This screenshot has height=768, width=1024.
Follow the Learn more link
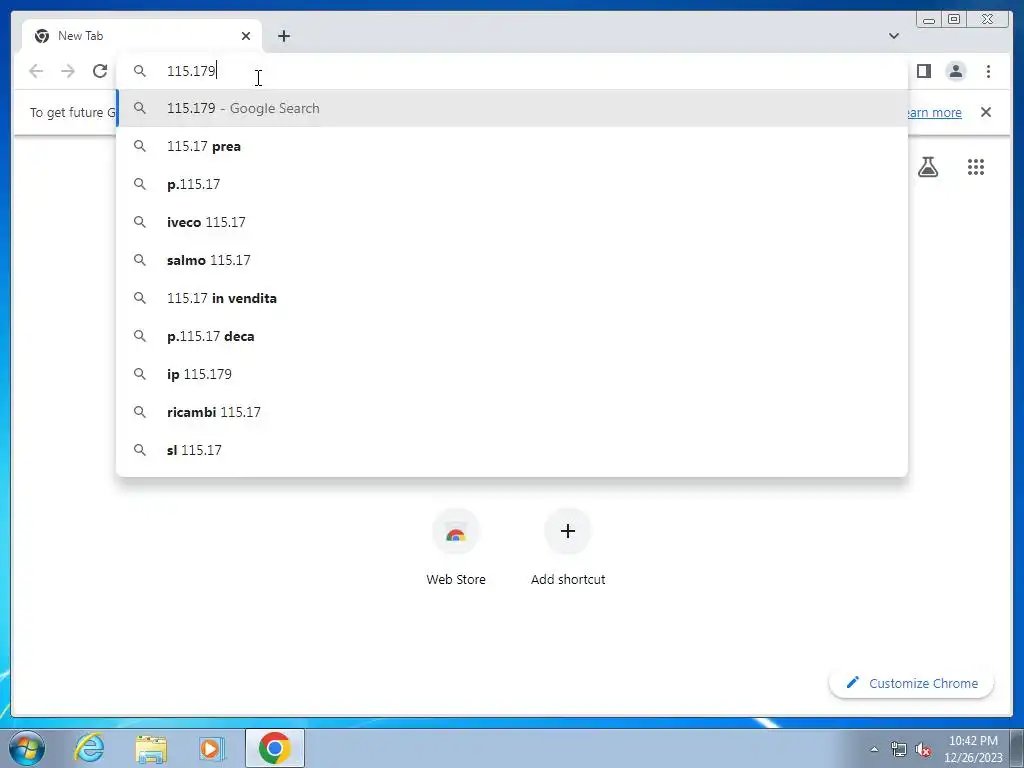click(935, 112)
